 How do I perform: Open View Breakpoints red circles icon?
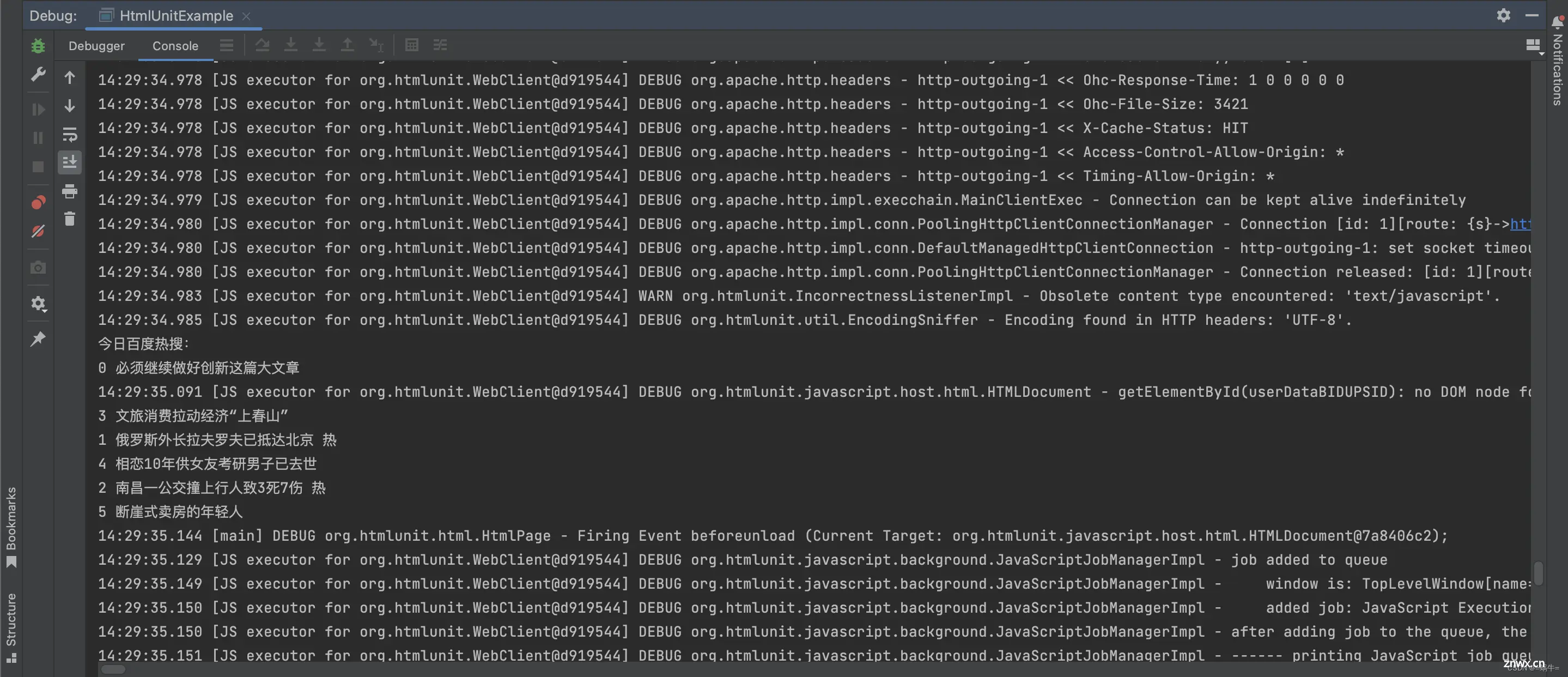coord(38,203)
